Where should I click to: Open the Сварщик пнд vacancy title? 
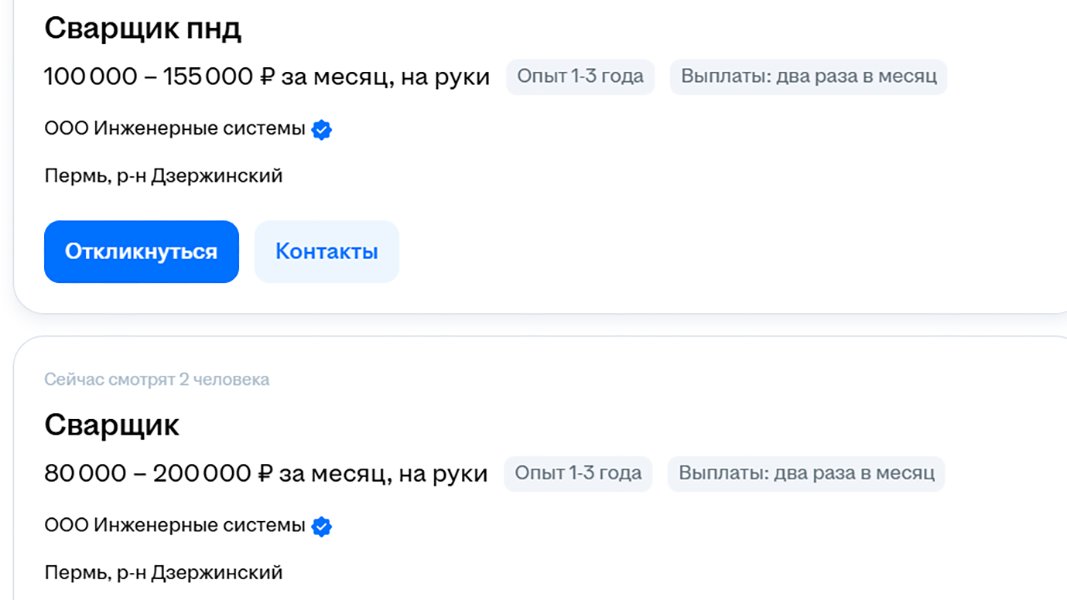[x=143, y=29]
